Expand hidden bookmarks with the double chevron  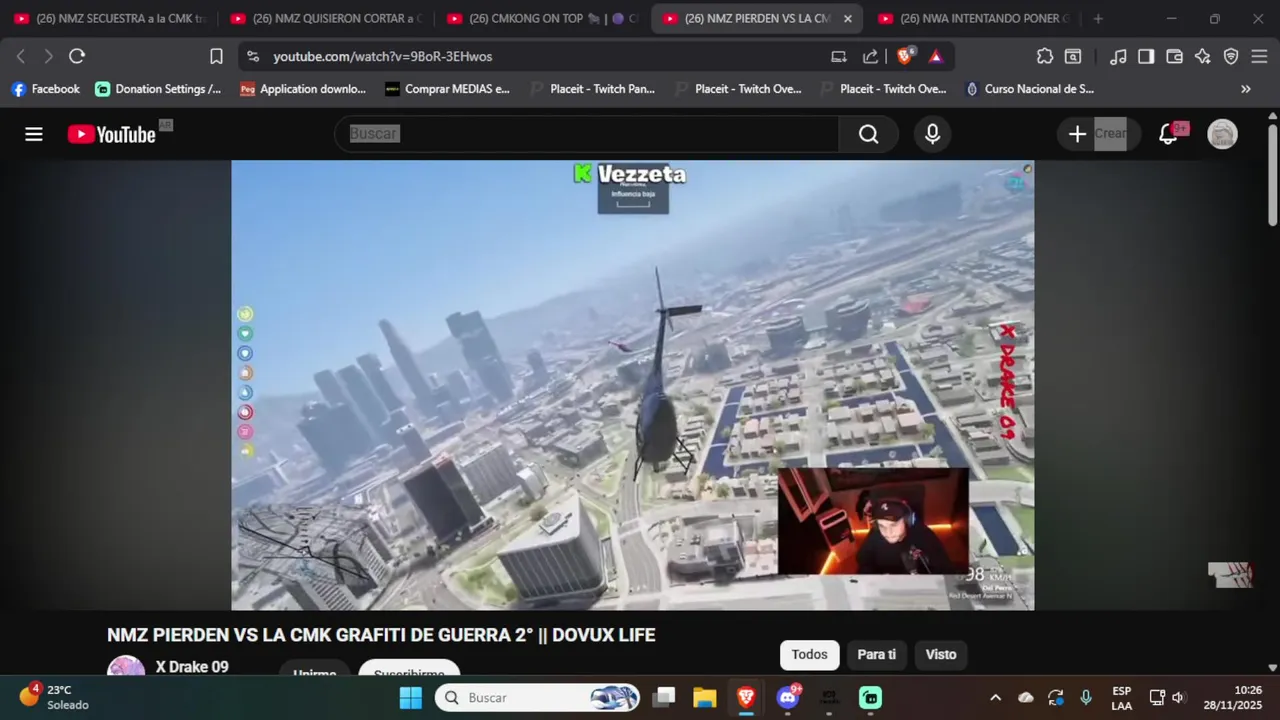coord(1245,89)
